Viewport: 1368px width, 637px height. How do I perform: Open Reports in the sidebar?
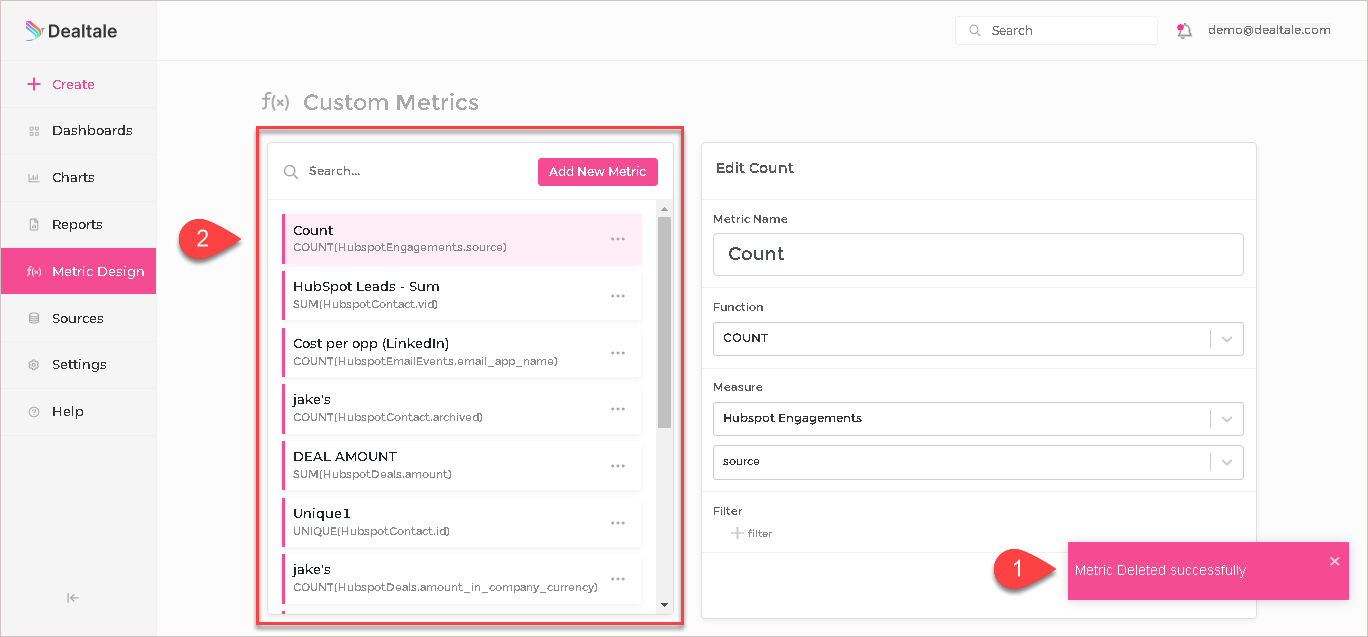click(x=78, y=224)
